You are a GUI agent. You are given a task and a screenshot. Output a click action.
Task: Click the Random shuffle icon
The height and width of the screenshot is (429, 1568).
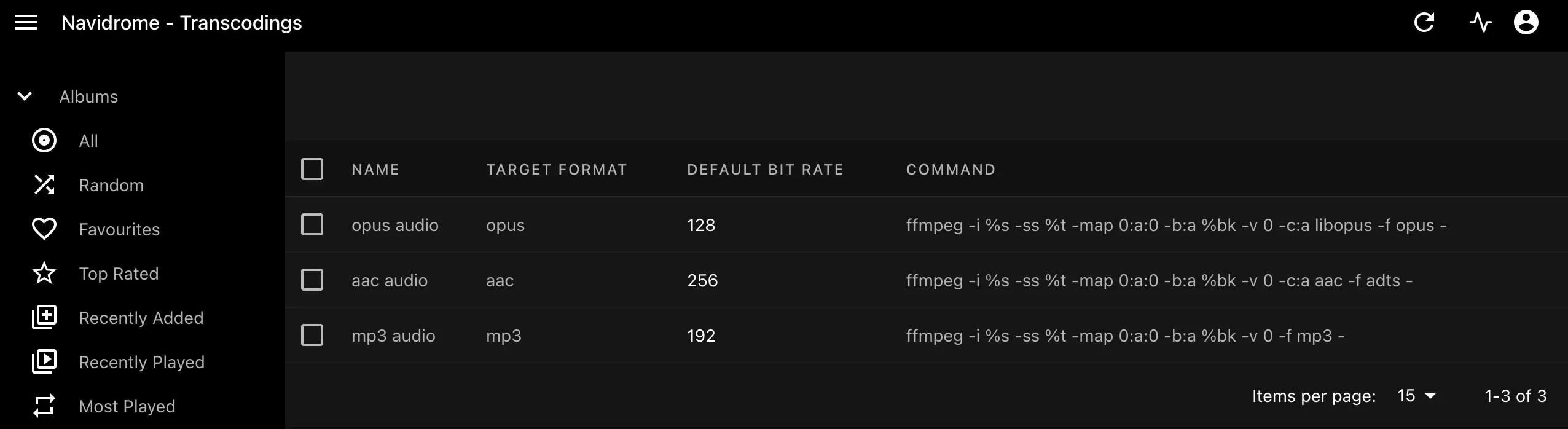tap(44, 185)
